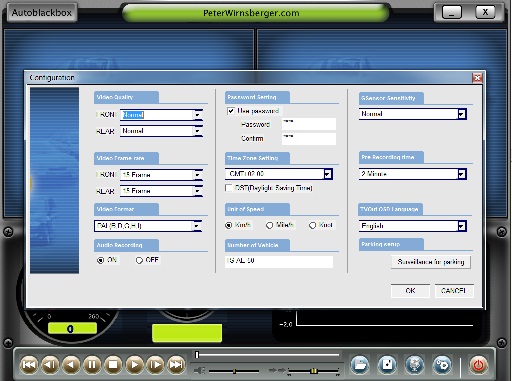Click the Autoblackbox title label

point(42,13)
